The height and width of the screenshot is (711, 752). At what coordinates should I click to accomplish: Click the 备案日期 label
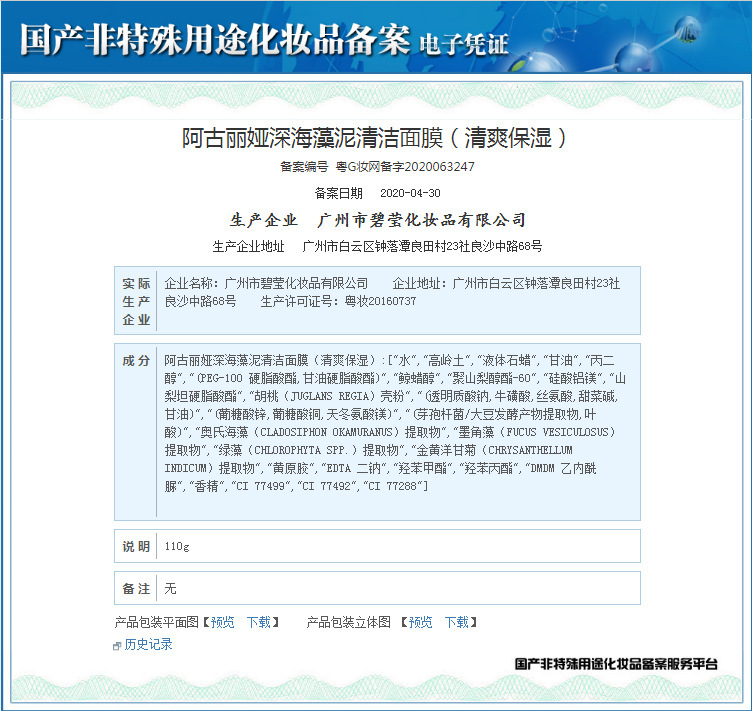tap(339, 193)
